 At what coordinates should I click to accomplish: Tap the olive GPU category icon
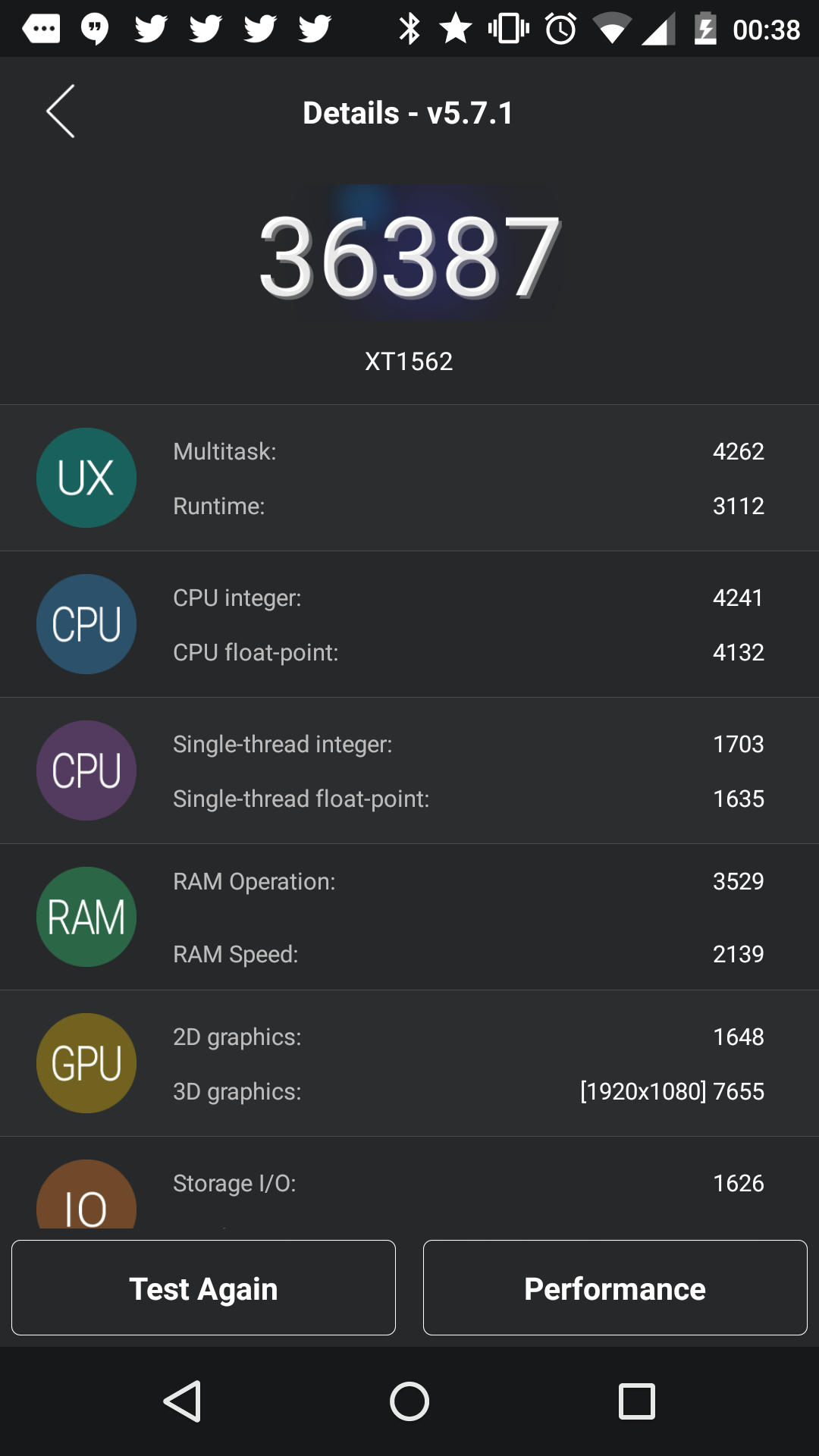point(86,1063)
